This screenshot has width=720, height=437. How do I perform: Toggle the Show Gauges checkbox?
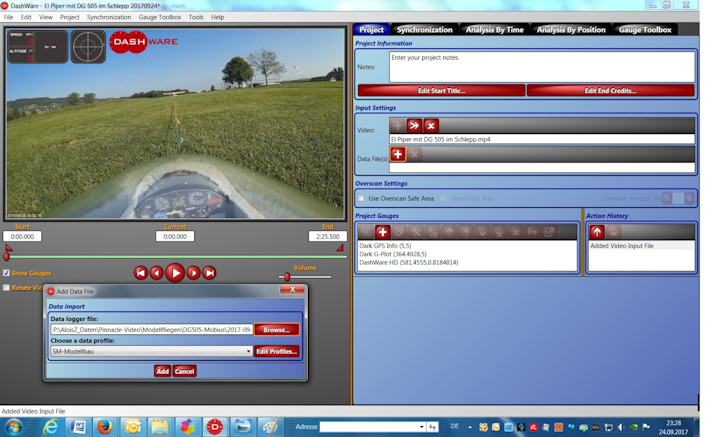[6, 273]
